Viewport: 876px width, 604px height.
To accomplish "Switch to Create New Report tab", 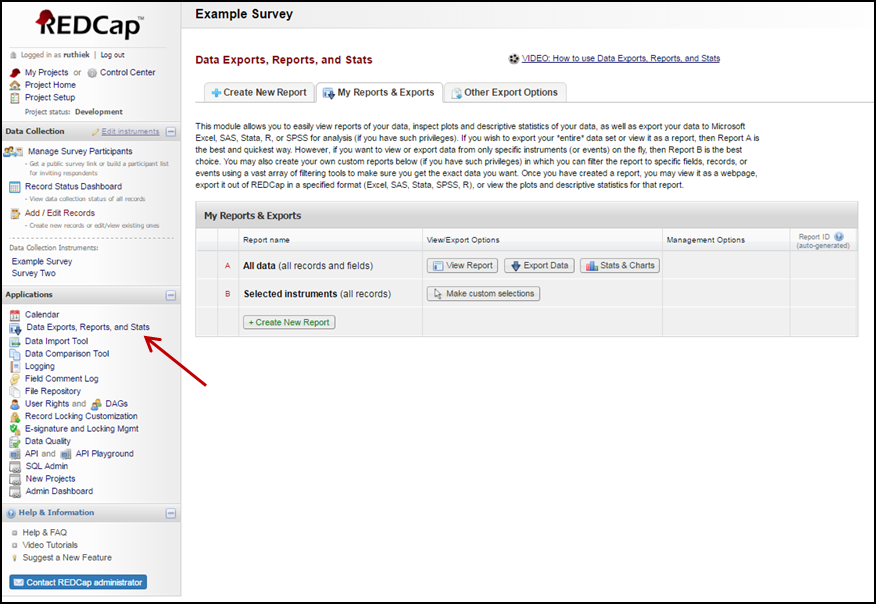I will pyautogui.click(x=257, y=93).
